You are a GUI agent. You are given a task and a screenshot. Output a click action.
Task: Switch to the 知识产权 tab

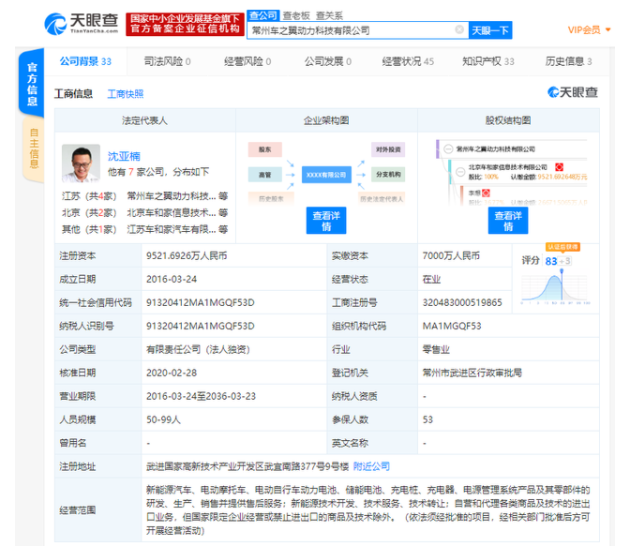pyautogui.click(x=488, y=62)
